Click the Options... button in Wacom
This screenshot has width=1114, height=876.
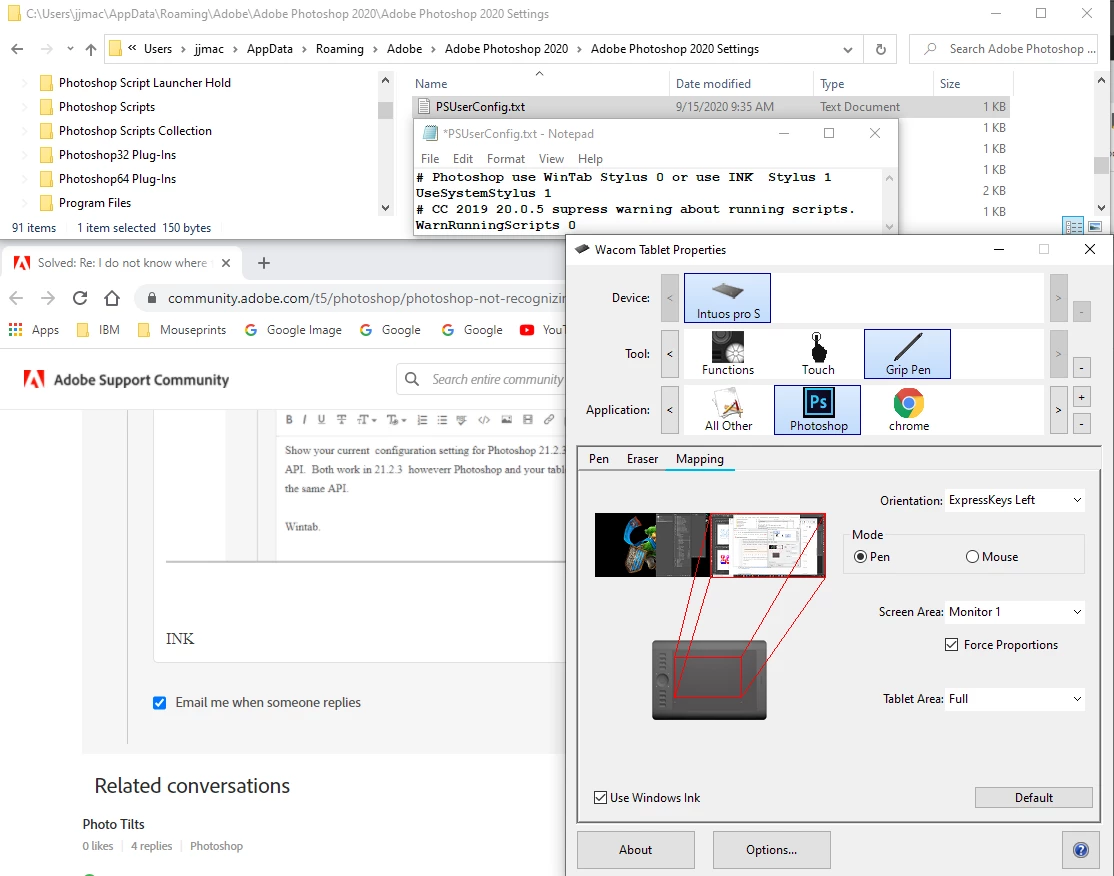click(x=772, y=850)
